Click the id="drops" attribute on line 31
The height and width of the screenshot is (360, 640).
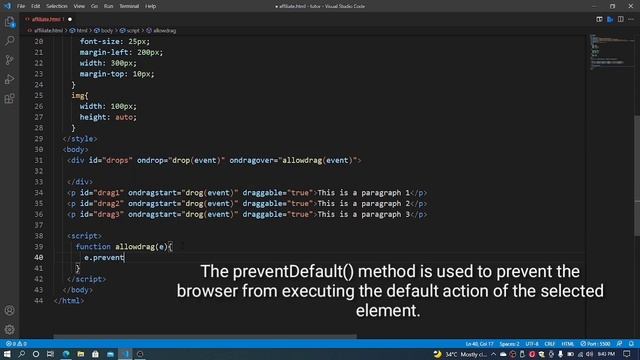(111, 160)
